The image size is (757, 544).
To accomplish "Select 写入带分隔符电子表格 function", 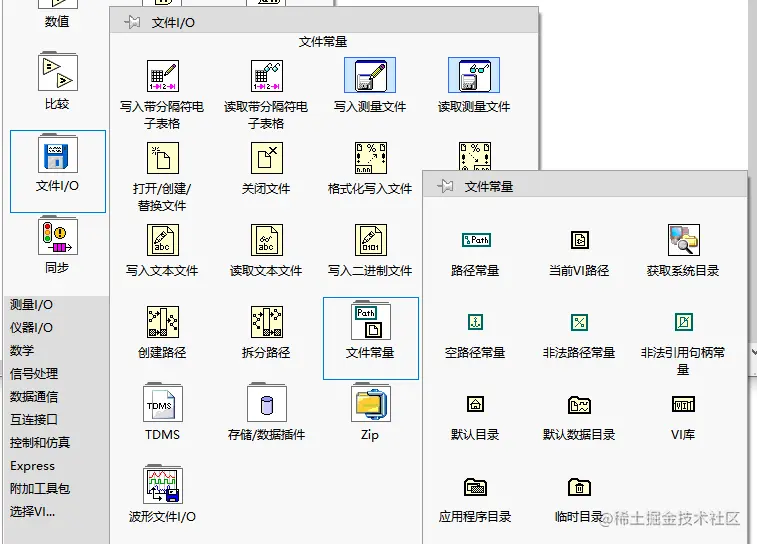I will (162, 76).
